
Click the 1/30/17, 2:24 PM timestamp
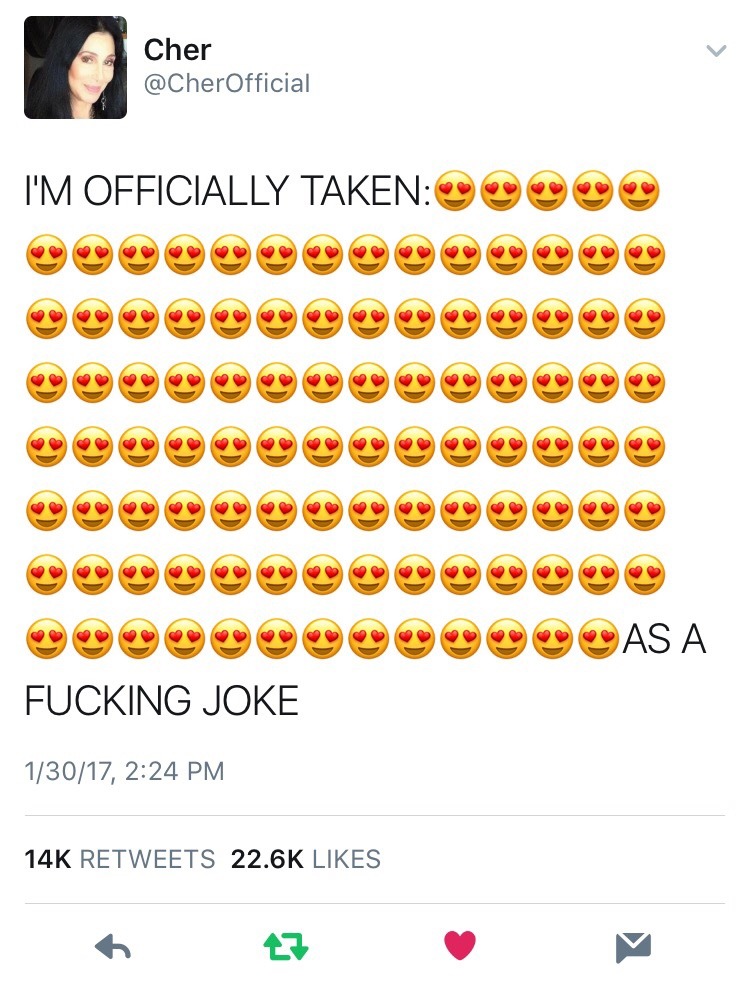click(124, 771)
